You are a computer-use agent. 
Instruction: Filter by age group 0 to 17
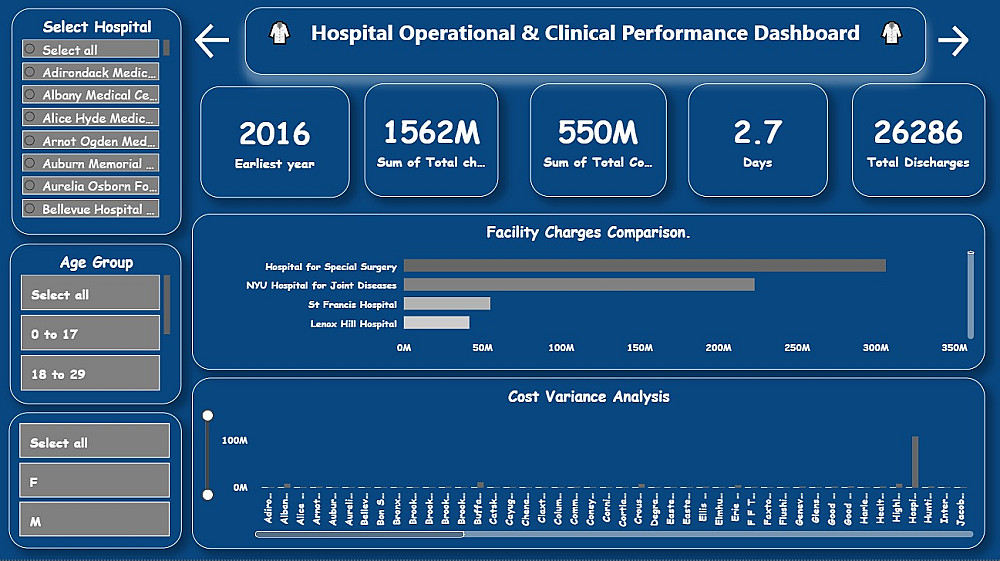tap(90, 333)
